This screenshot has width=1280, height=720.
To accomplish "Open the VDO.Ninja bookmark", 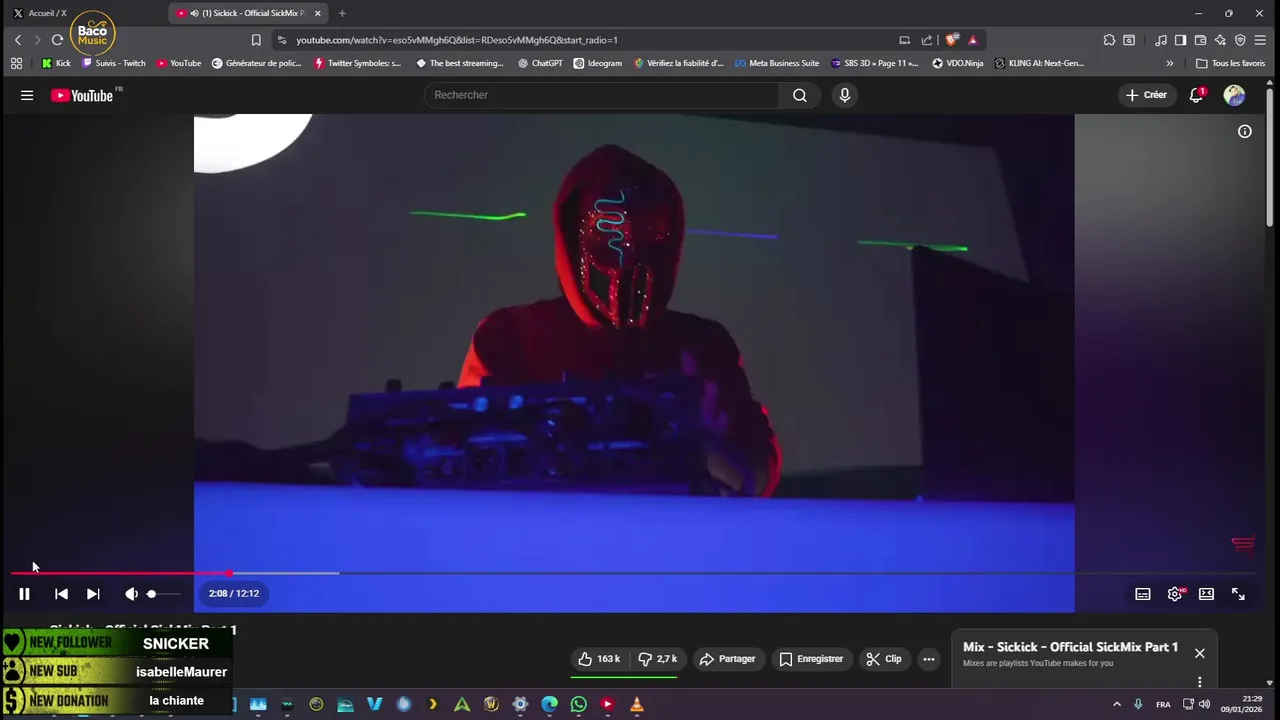I will (x=957, y=63).
